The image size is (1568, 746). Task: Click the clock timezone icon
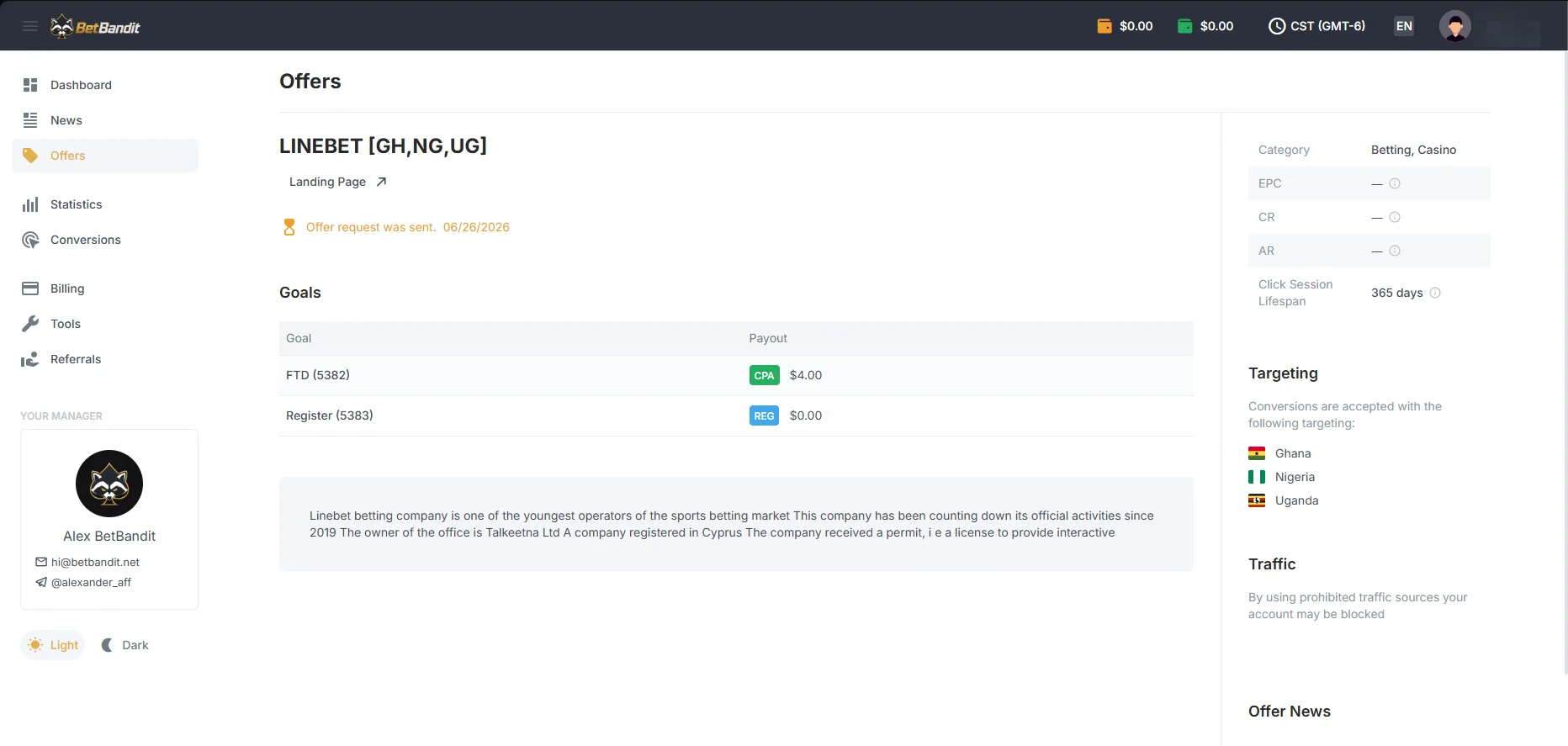coord(1277,26)
